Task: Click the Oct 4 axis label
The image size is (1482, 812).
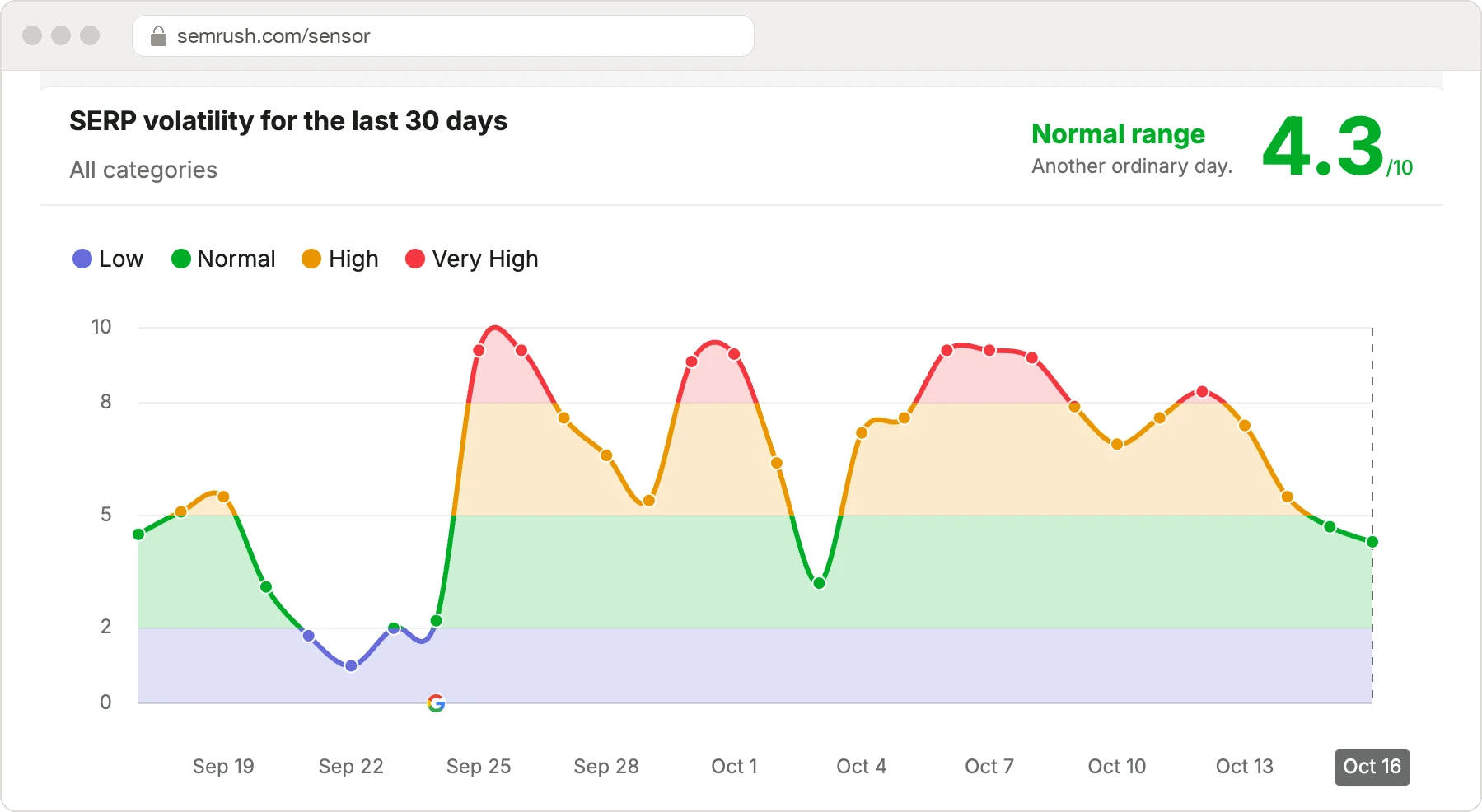Action: click(x=862, y=767)
